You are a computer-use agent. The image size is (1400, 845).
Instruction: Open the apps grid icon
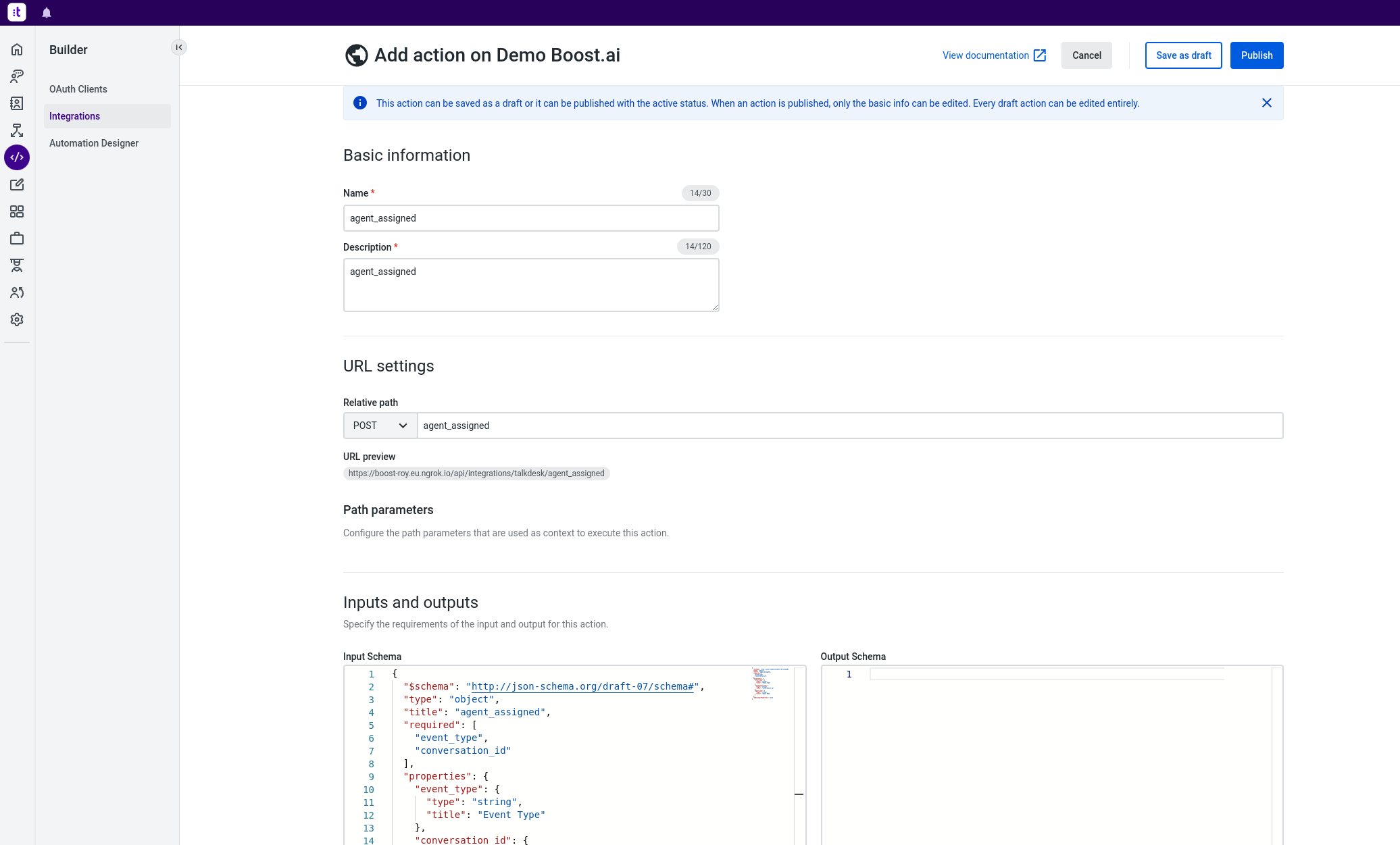click(17, 211)
